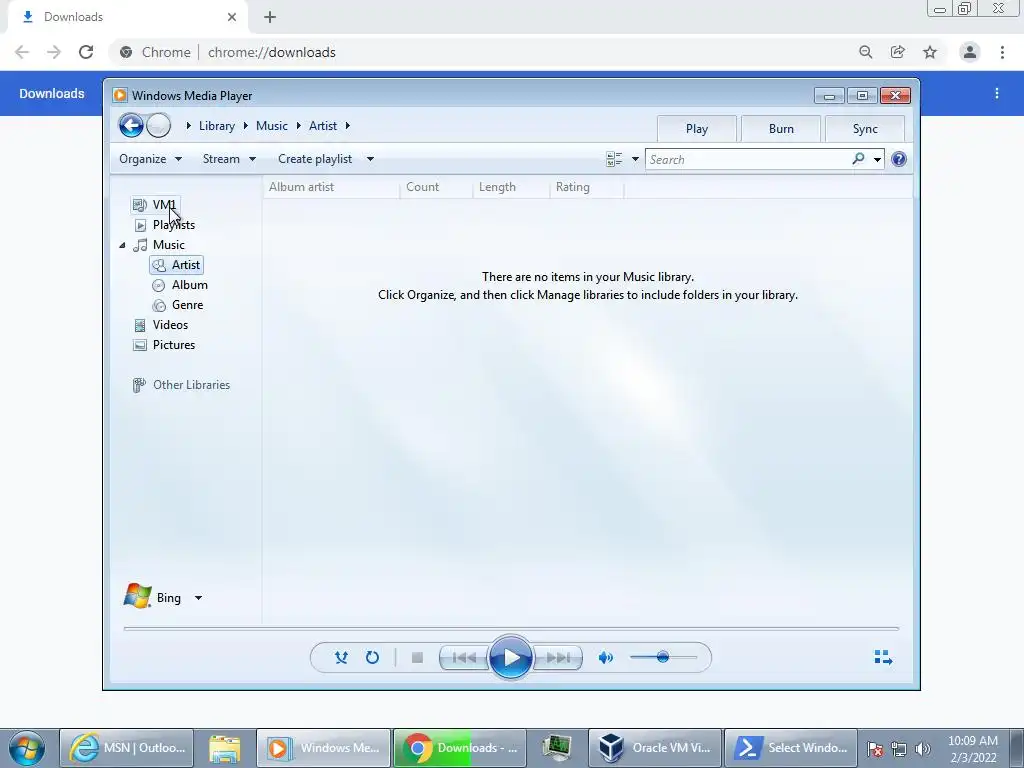1024x768 pixels.
Task: Open File Explorer from the taskbar
Action: (x=224, y=748)
